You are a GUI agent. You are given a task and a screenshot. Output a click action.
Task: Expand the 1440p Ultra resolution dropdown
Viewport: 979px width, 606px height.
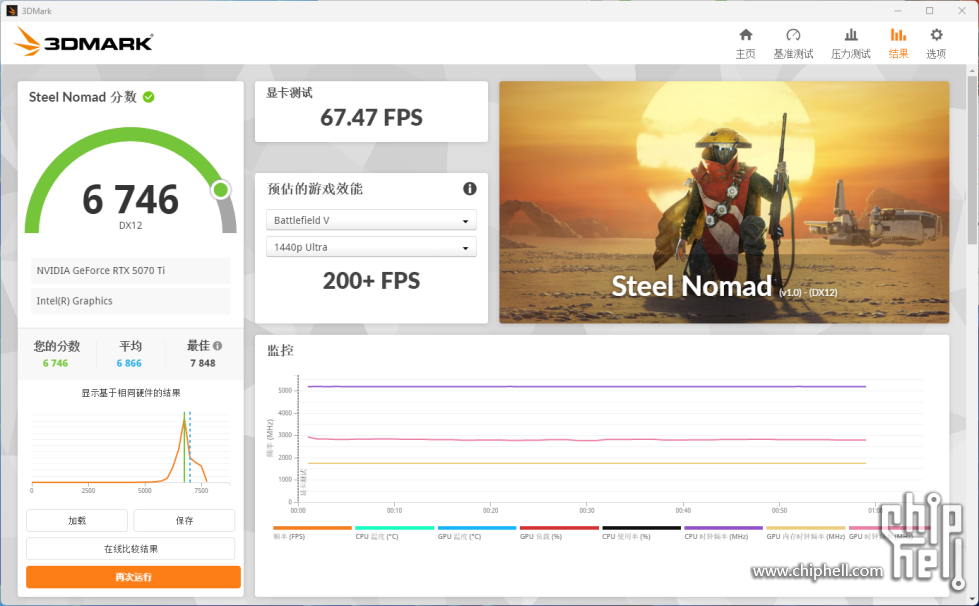point(371,247)
